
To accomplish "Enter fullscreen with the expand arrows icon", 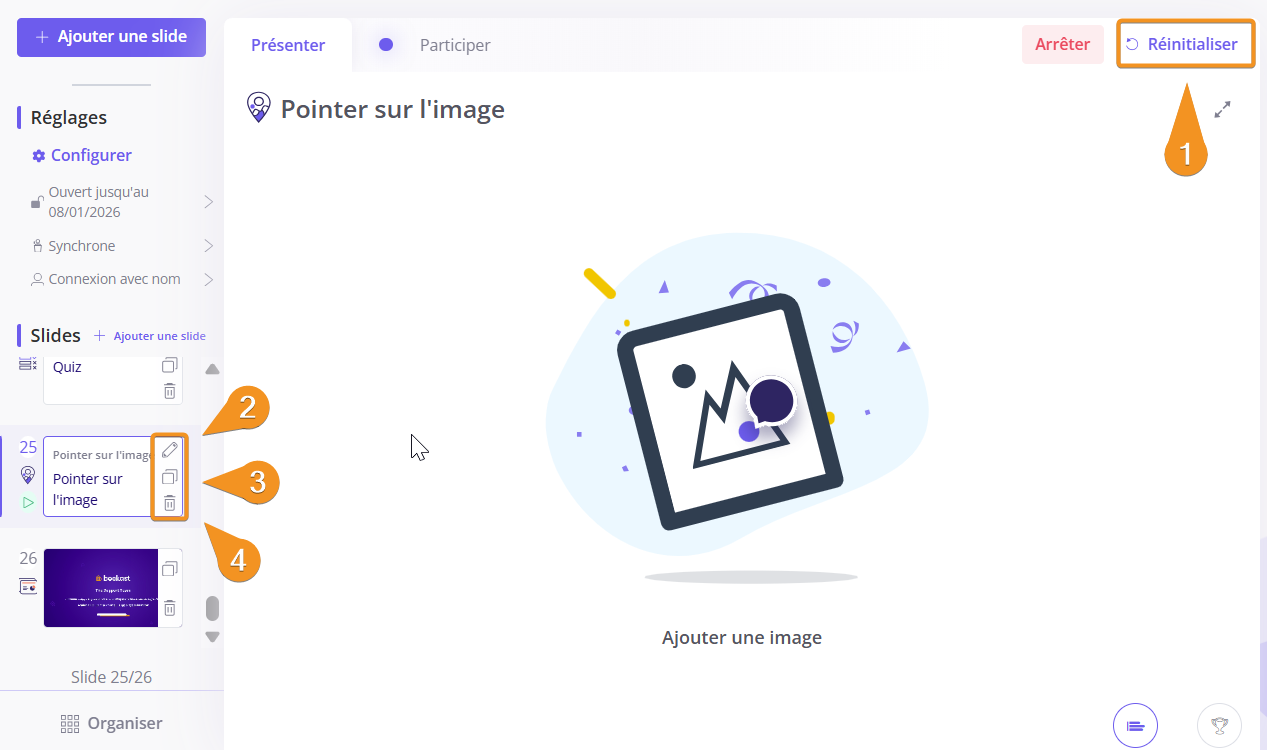I will tap(1222, 110).
